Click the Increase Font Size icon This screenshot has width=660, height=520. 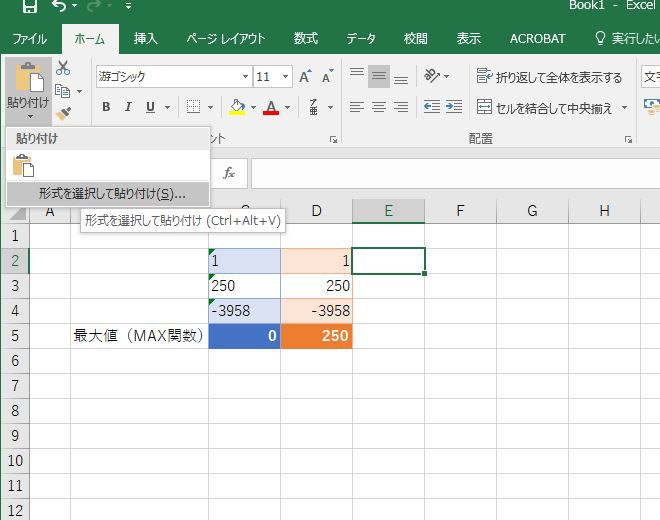[x=305, y=76]
